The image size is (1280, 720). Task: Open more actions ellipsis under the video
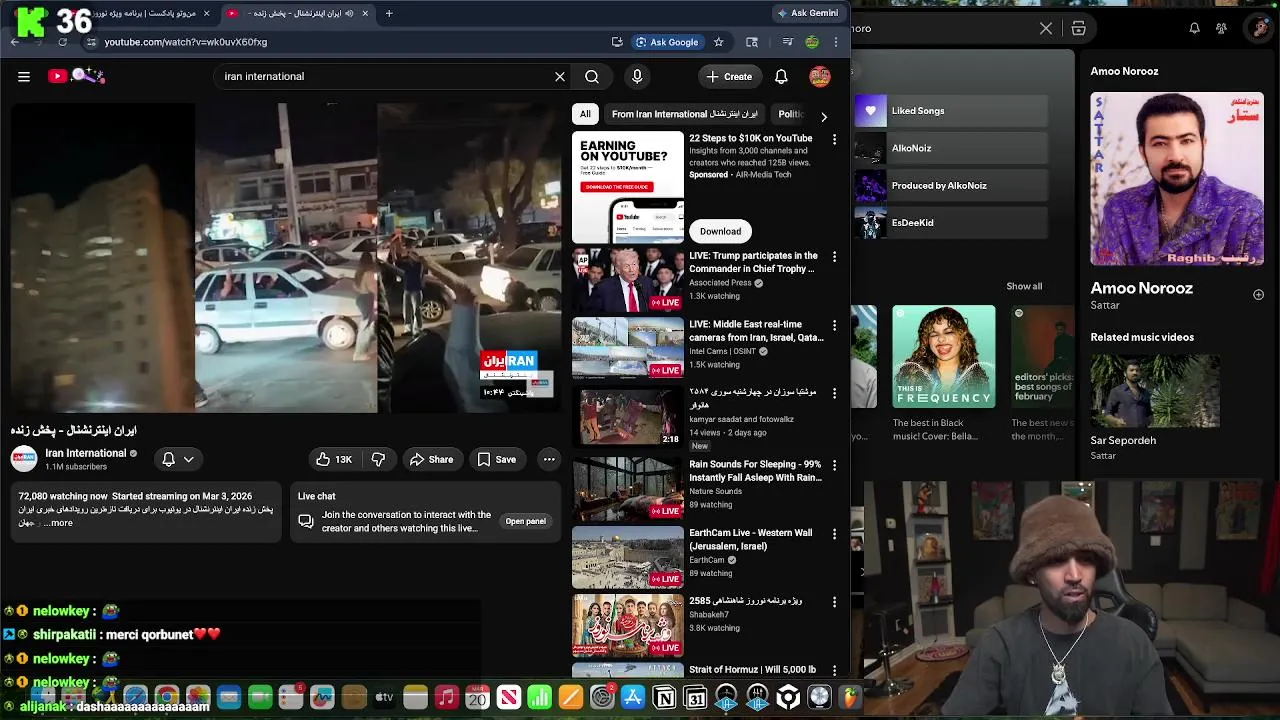tap(549, 459)
